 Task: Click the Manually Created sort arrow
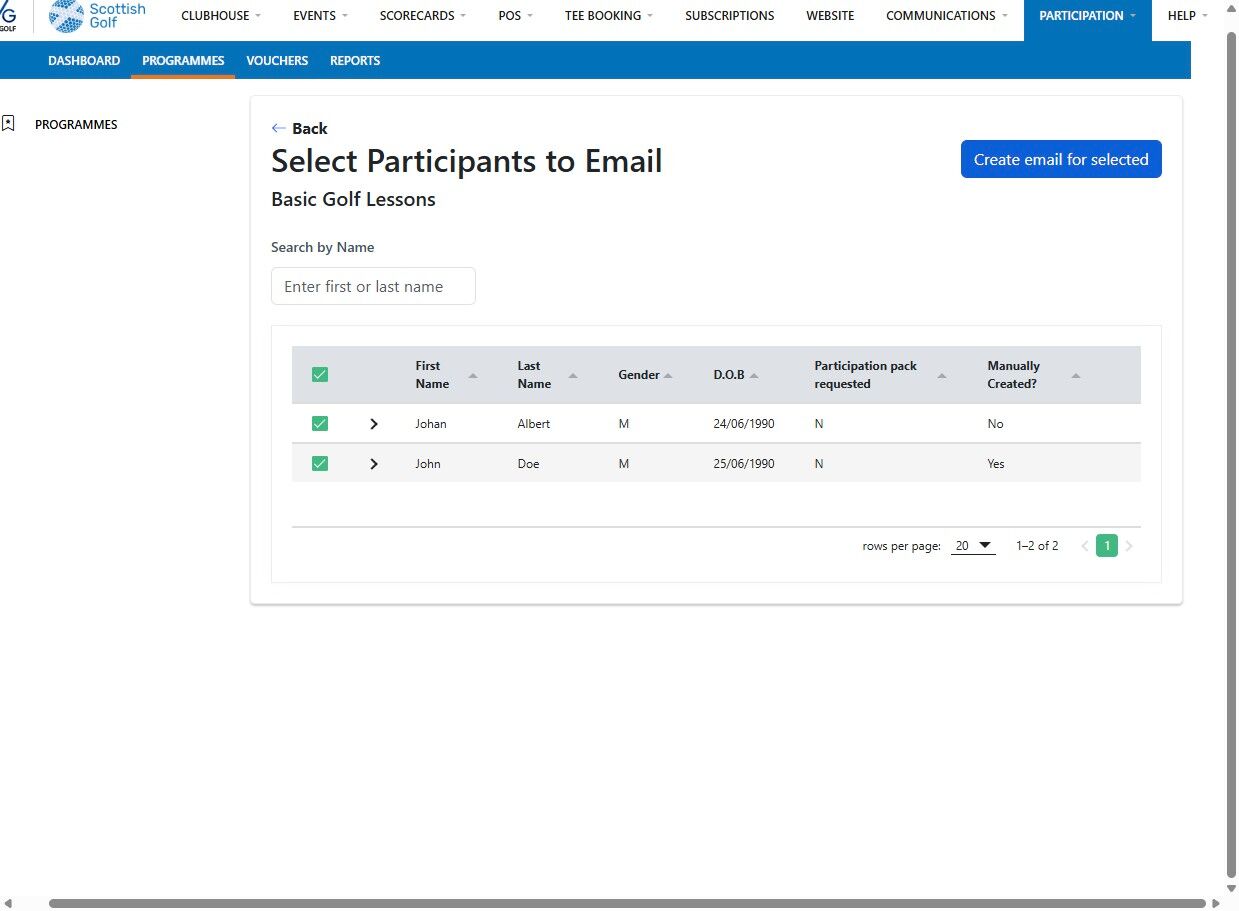[1076, 375]
